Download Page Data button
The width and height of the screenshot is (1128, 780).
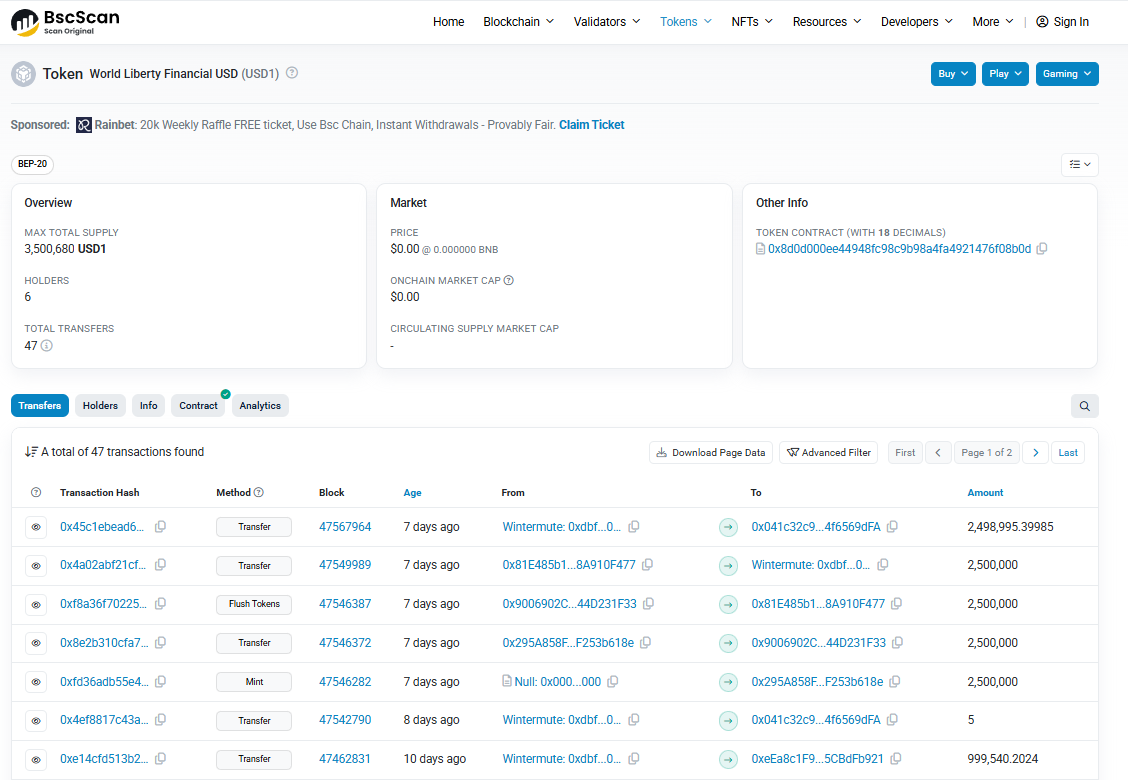[711, 453]
